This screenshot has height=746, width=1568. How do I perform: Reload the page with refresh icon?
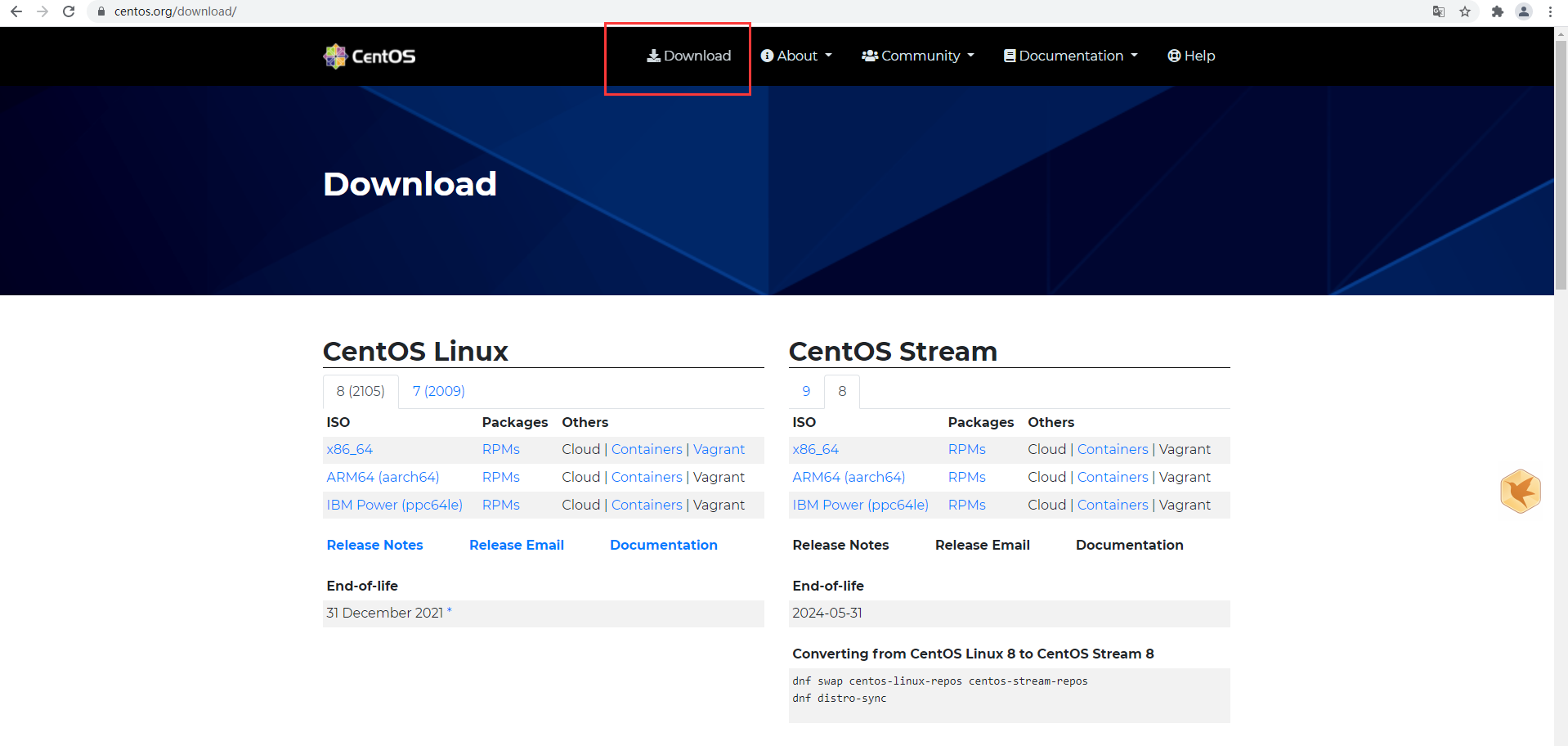[69, 11]
